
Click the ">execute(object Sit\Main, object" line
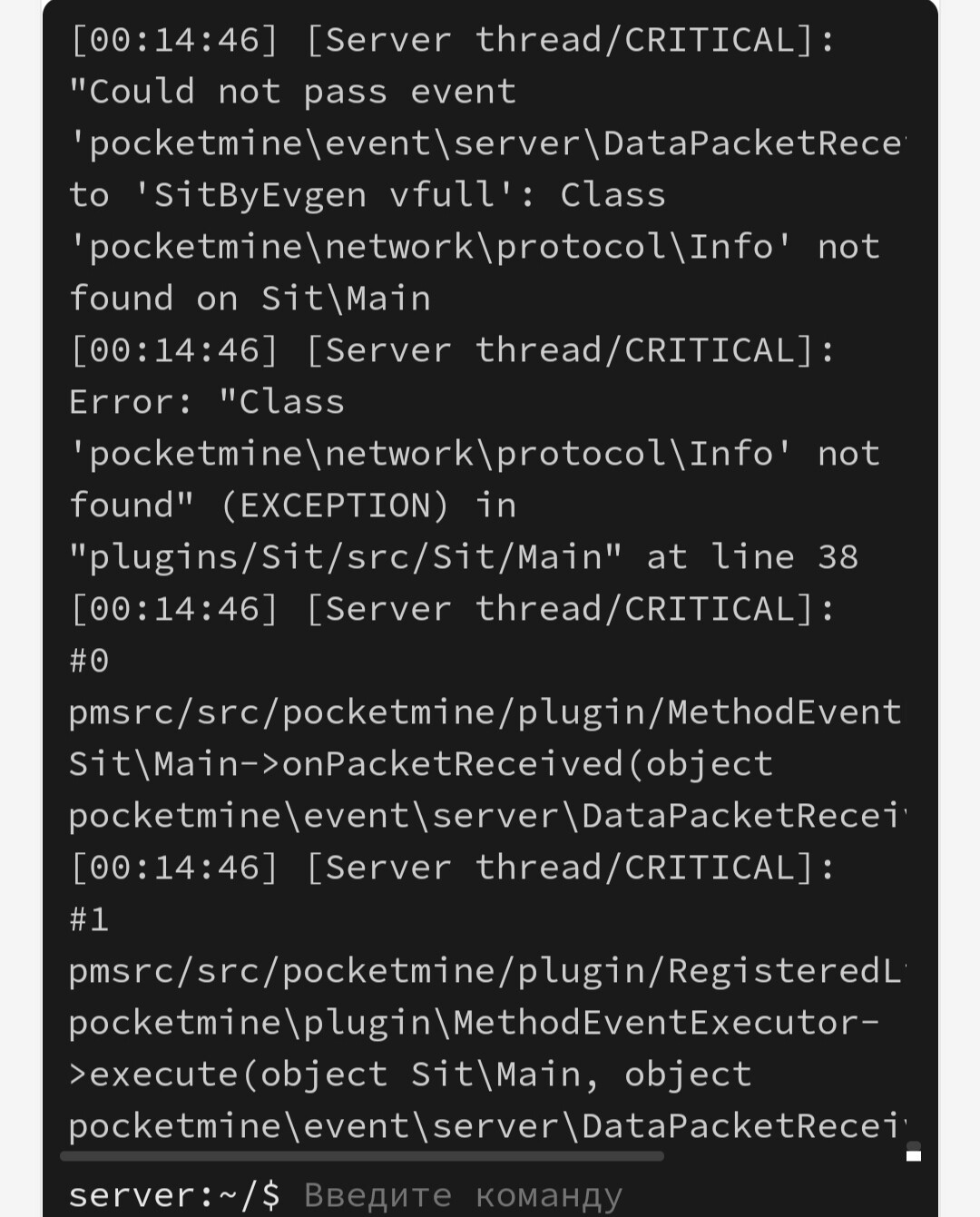point(410,1075)
